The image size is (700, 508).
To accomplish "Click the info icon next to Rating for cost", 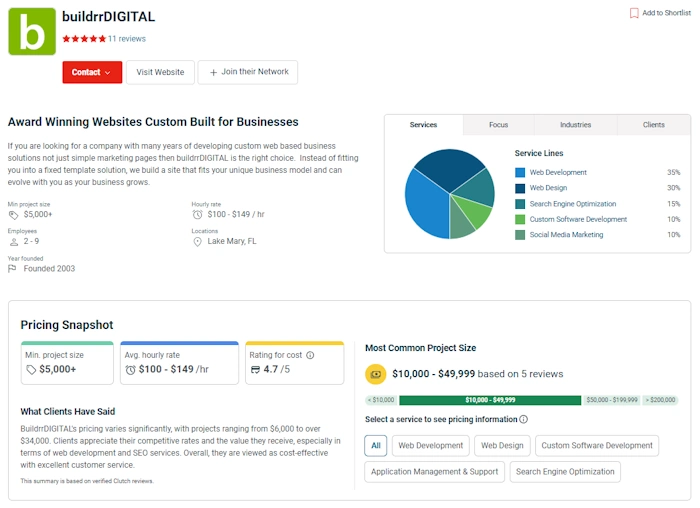I will 310,355.
